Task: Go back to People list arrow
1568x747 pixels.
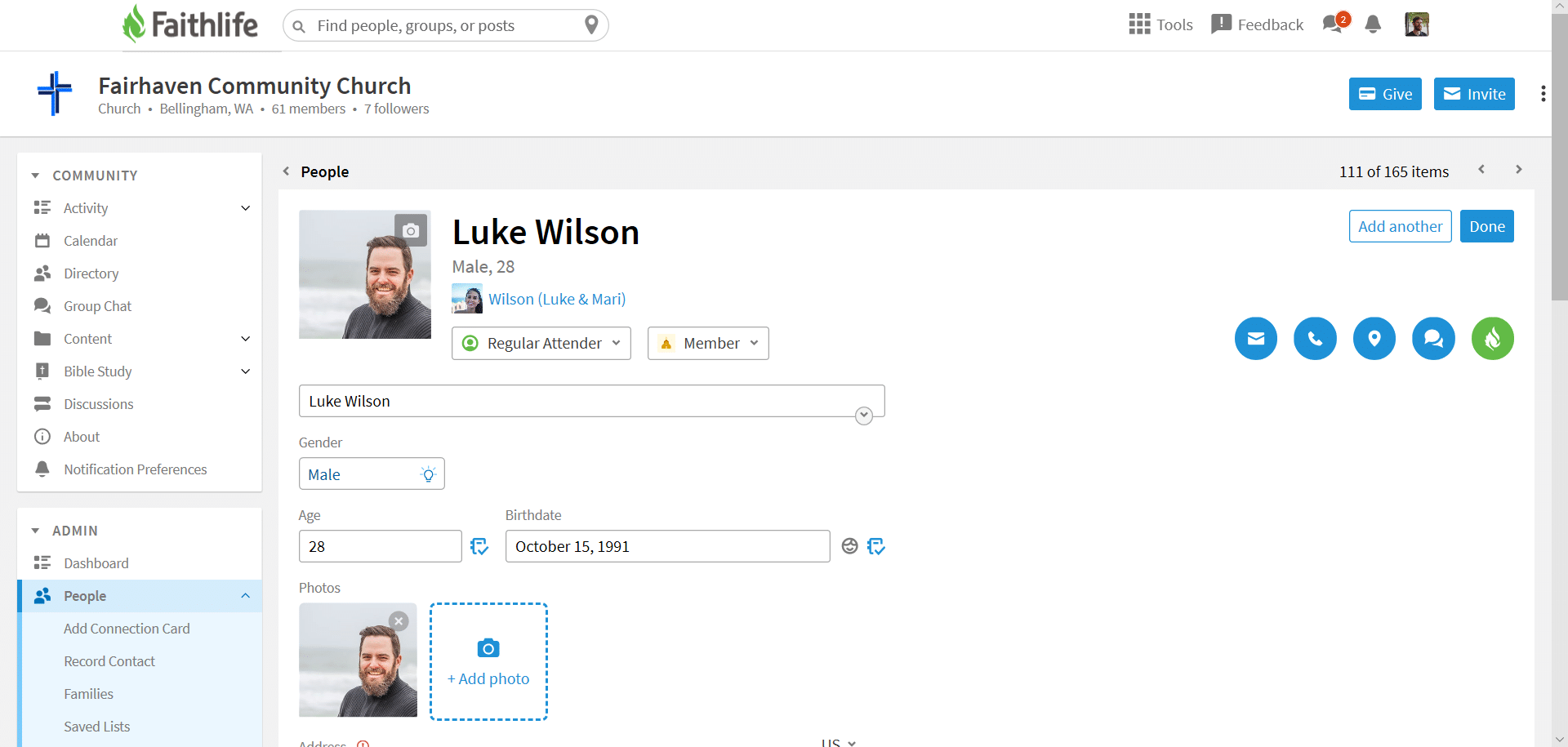Action: 286,171
